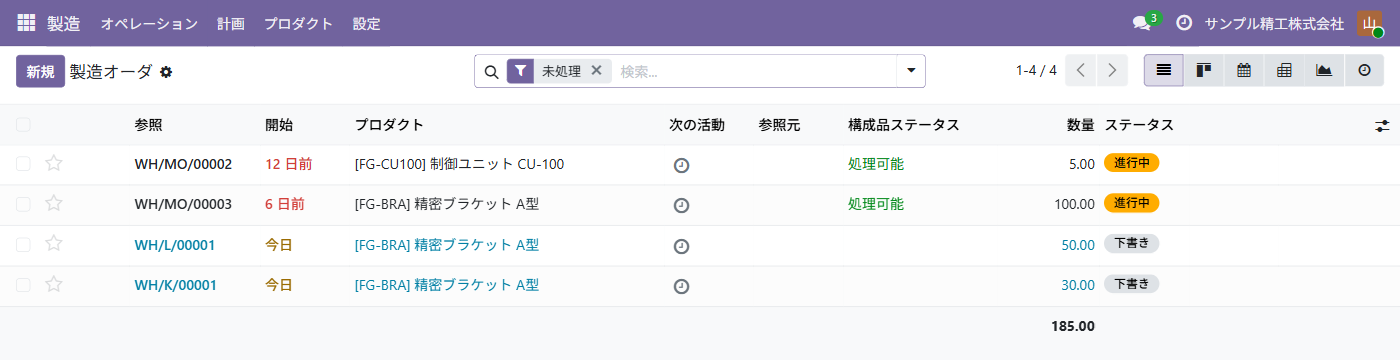Expand the search options dropdown arrow
This screenshot has width=1400, height=360.
pos(911,71)
